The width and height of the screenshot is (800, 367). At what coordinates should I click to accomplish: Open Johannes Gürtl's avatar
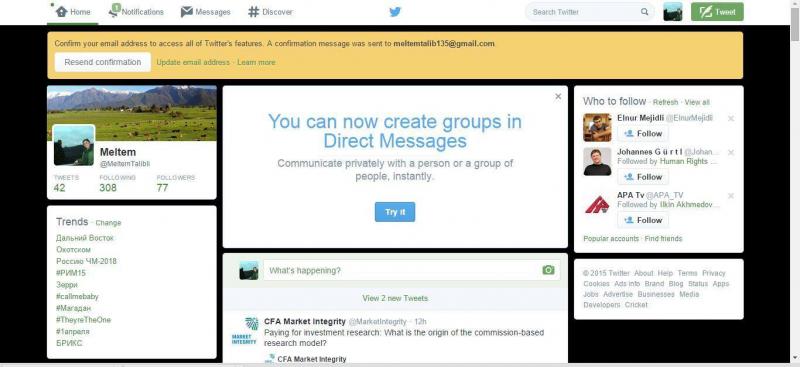tap(597, 162)
